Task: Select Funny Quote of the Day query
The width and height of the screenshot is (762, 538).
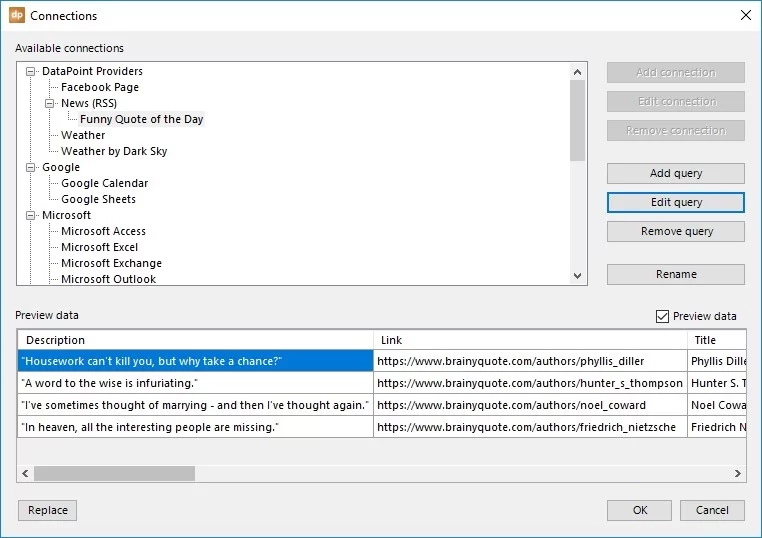Action: [141, 119]
